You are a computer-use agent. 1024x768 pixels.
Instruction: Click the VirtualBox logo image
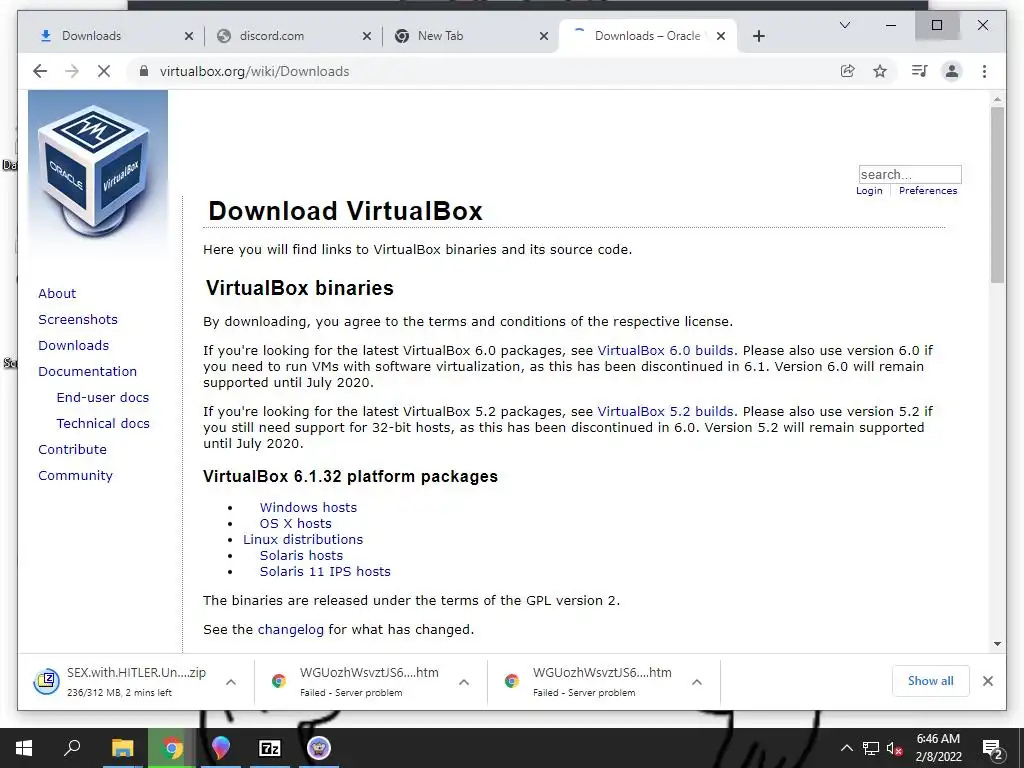[x=98, y=172]
